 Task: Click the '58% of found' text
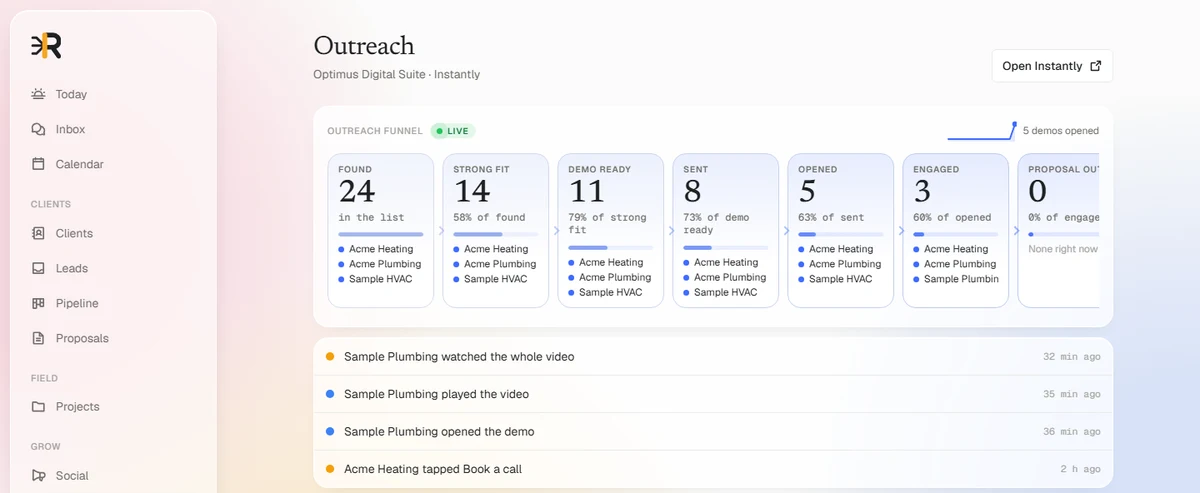point(489,217)
